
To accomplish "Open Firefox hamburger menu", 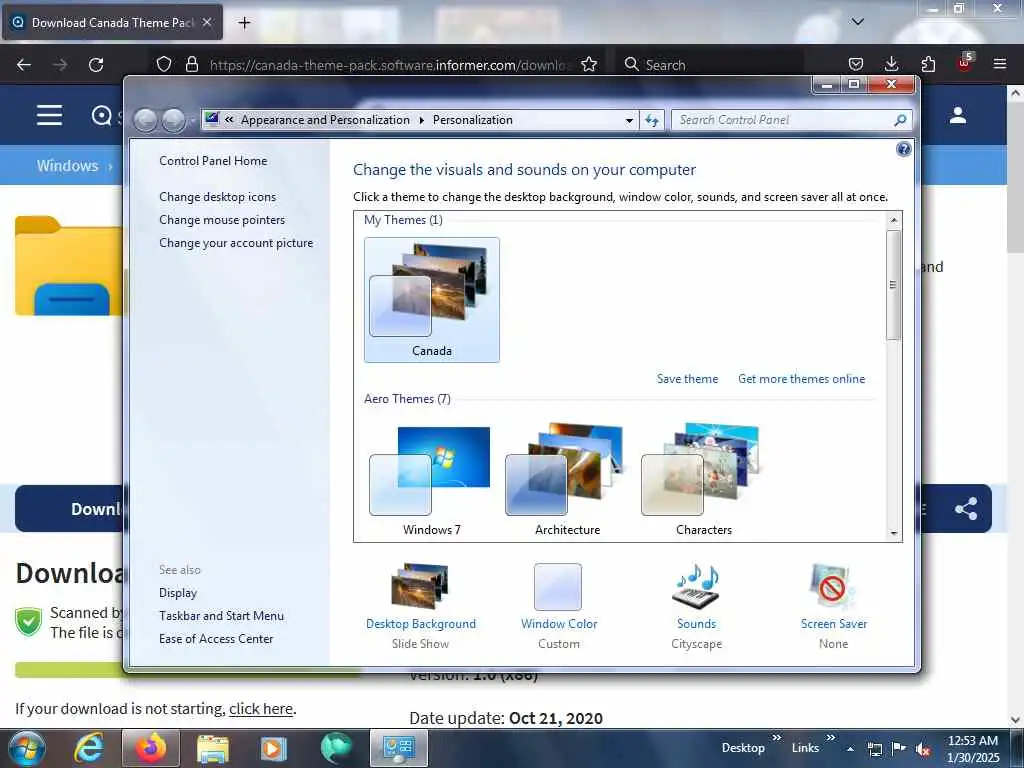I will 1000,64.
